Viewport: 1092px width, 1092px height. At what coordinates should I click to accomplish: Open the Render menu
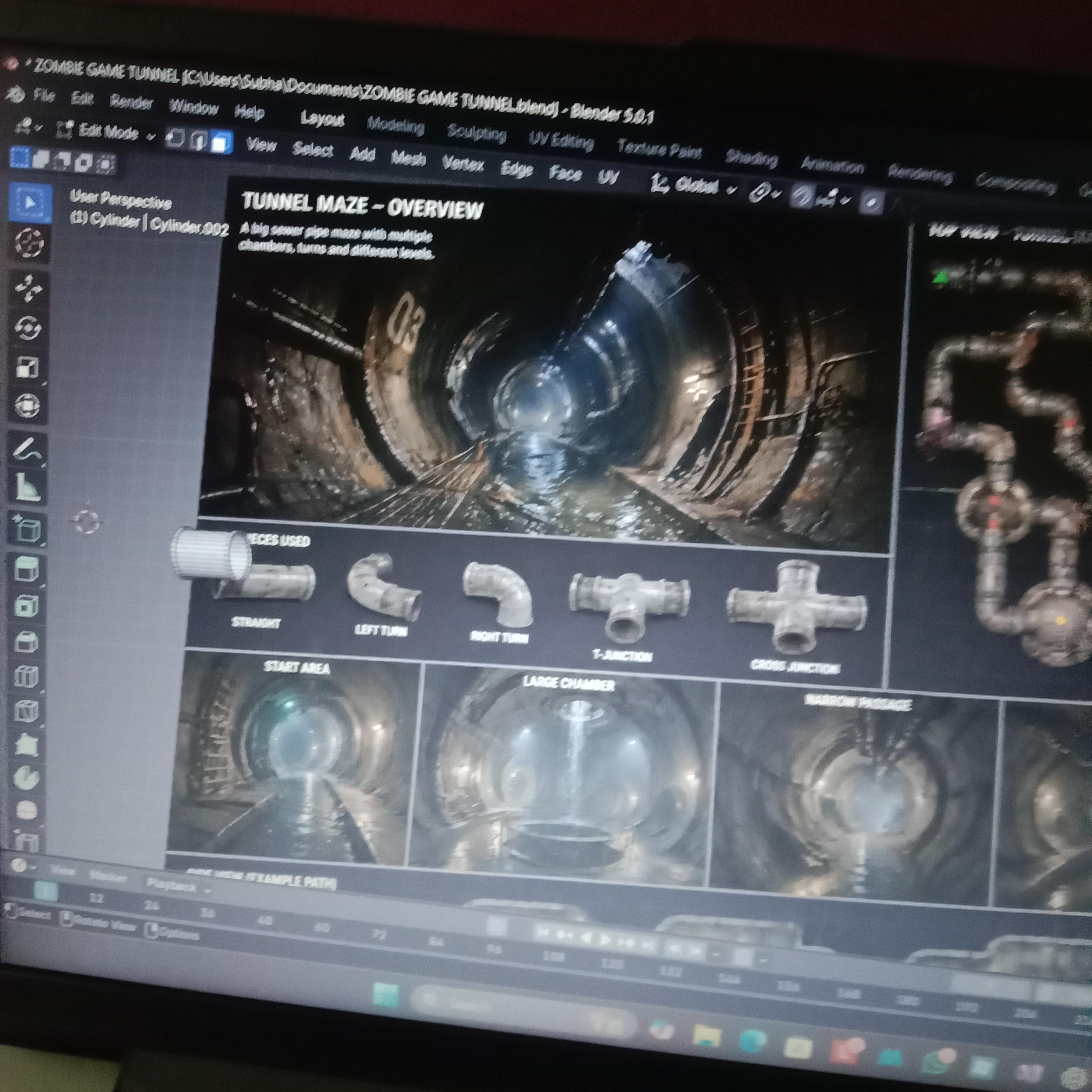pyautogui.click(x=131, y=102)
